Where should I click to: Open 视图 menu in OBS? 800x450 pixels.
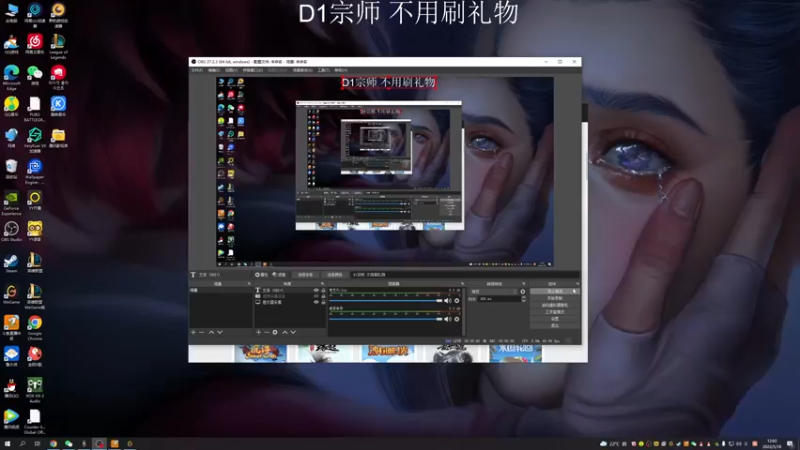click(x=232, y=70)
